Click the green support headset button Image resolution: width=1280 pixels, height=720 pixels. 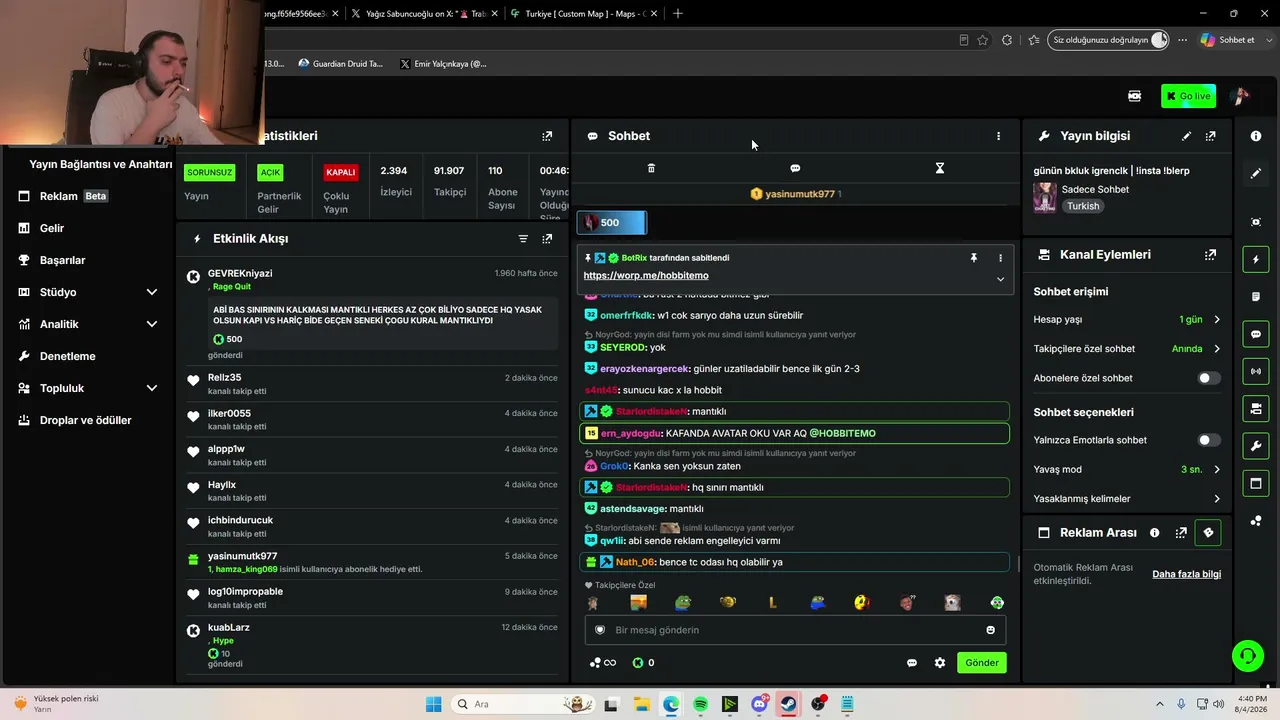[x=1247, y=656]
